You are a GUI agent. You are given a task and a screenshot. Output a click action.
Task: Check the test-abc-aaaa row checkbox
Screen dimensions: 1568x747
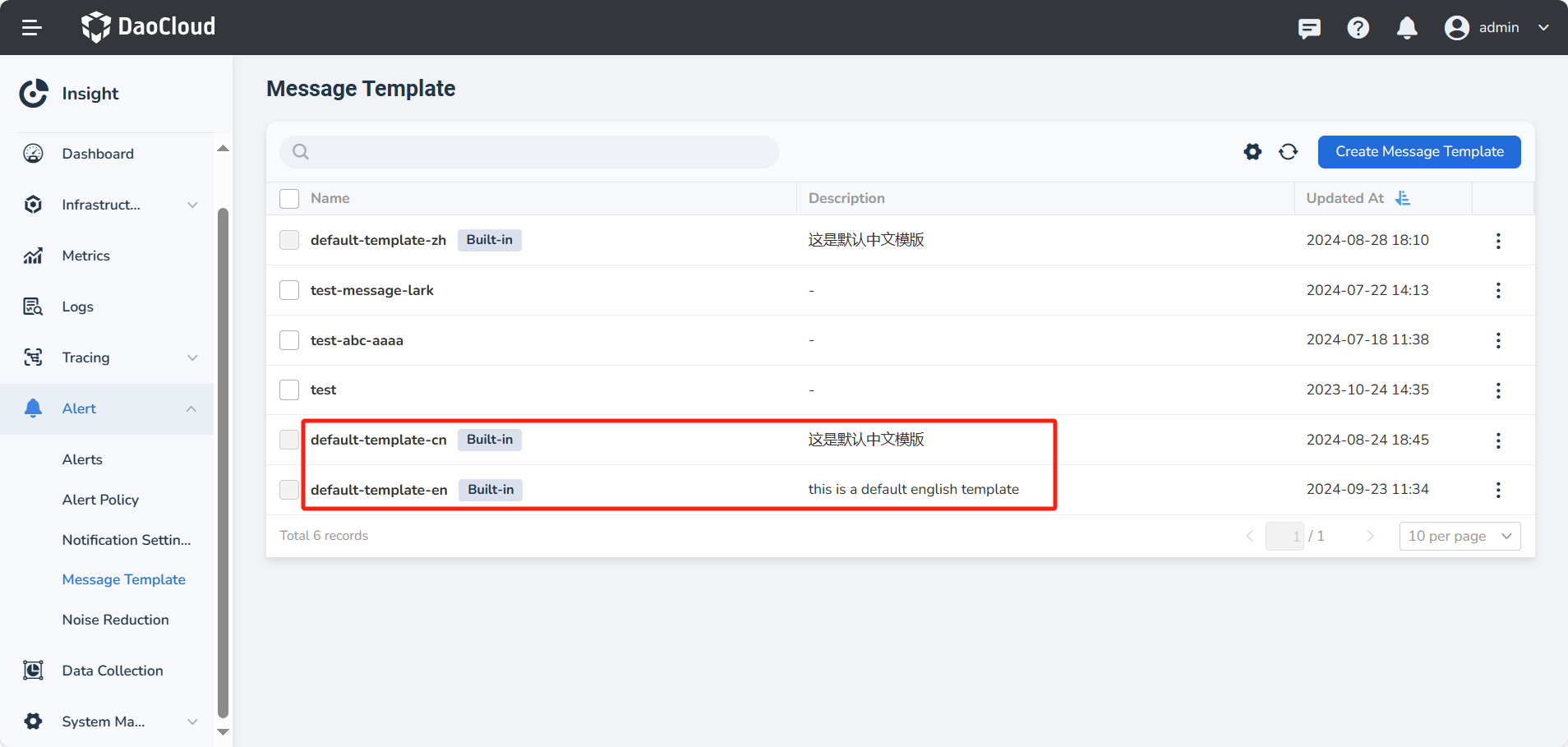pyautogui.click(x=289, y=340)
